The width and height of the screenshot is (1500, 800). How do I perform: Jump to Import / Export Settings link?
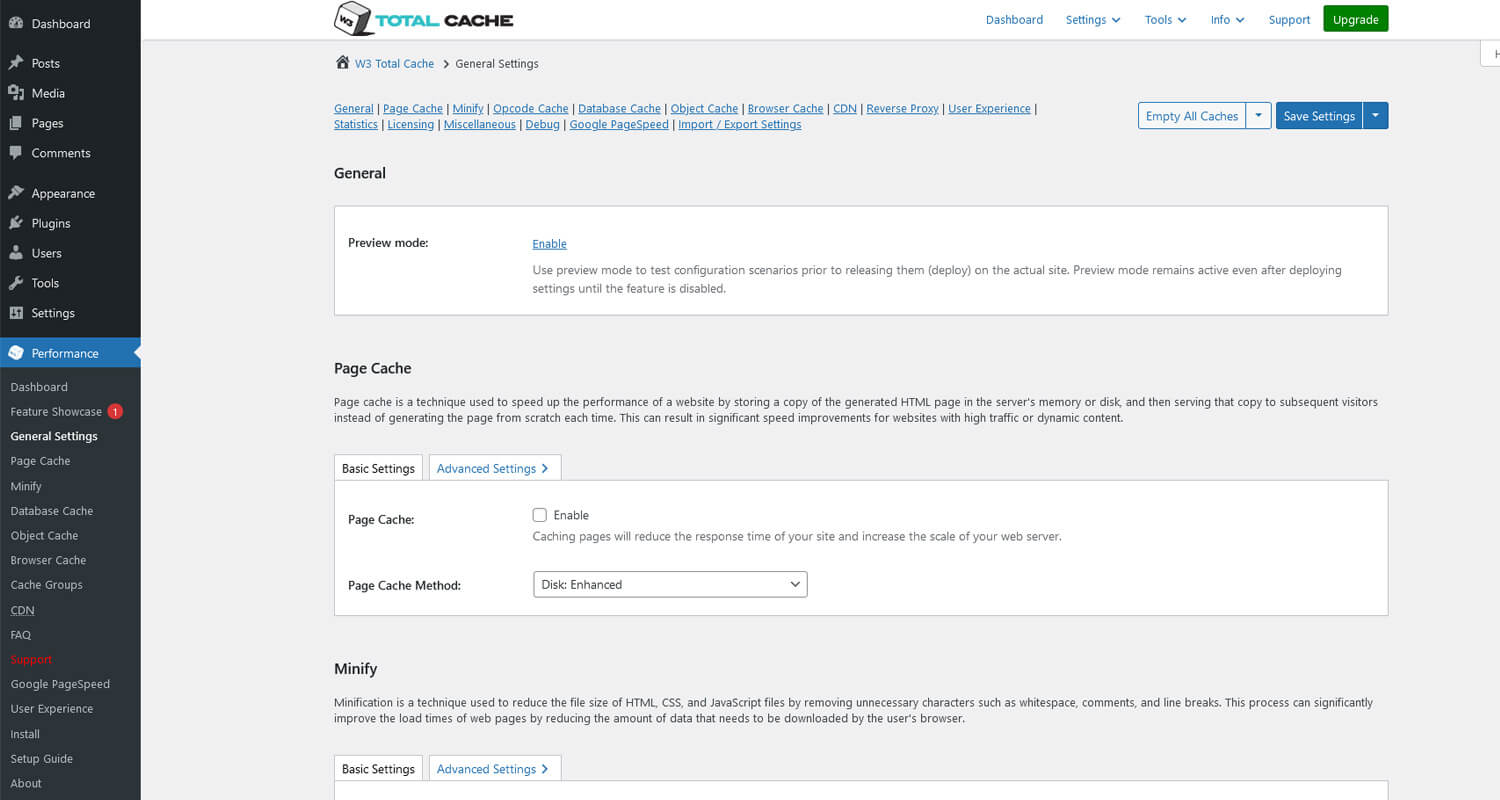click(740, 124)
